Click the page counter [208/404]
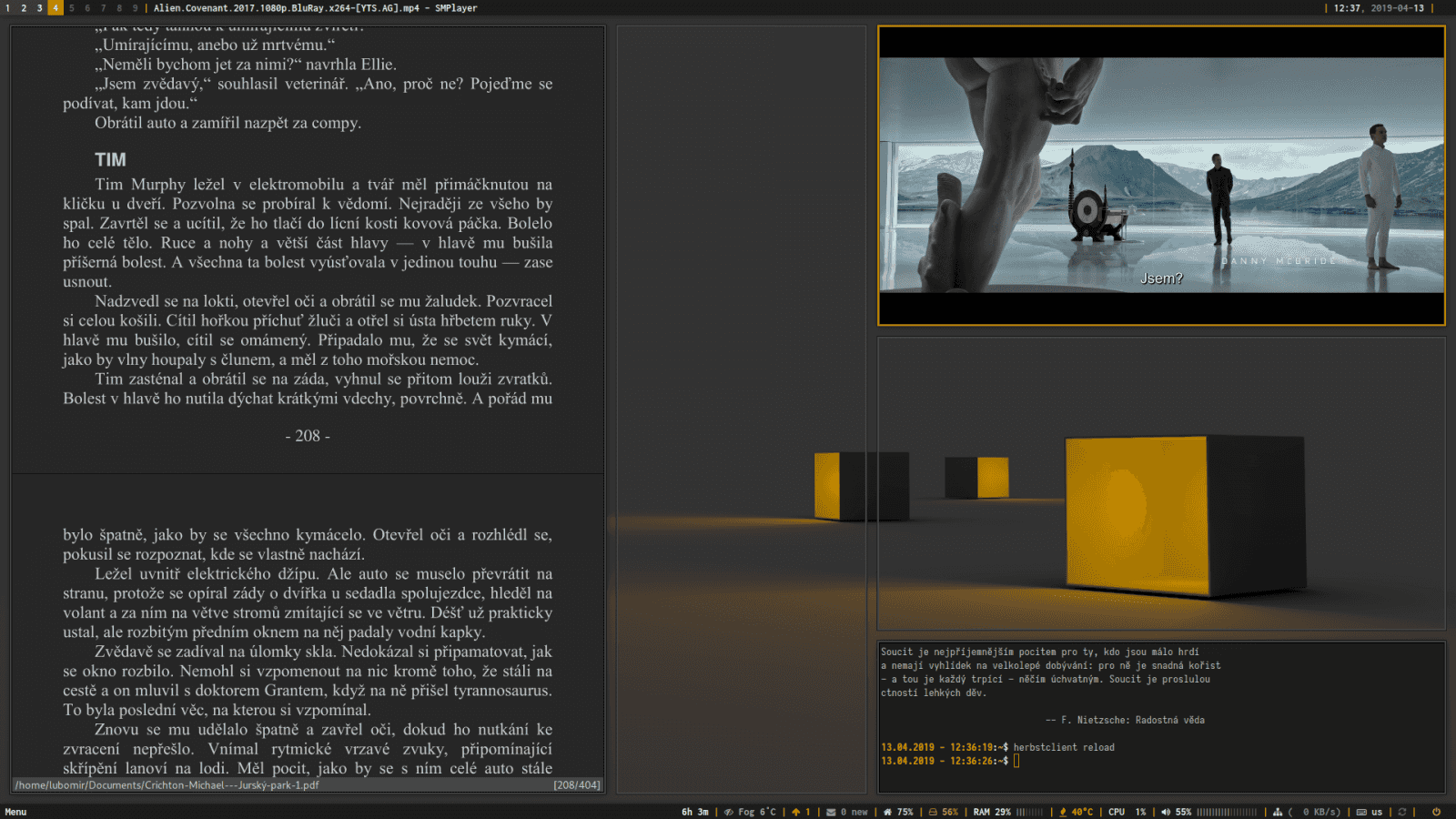The width and height of the screenshot is (1456, 819). [577, 784]
